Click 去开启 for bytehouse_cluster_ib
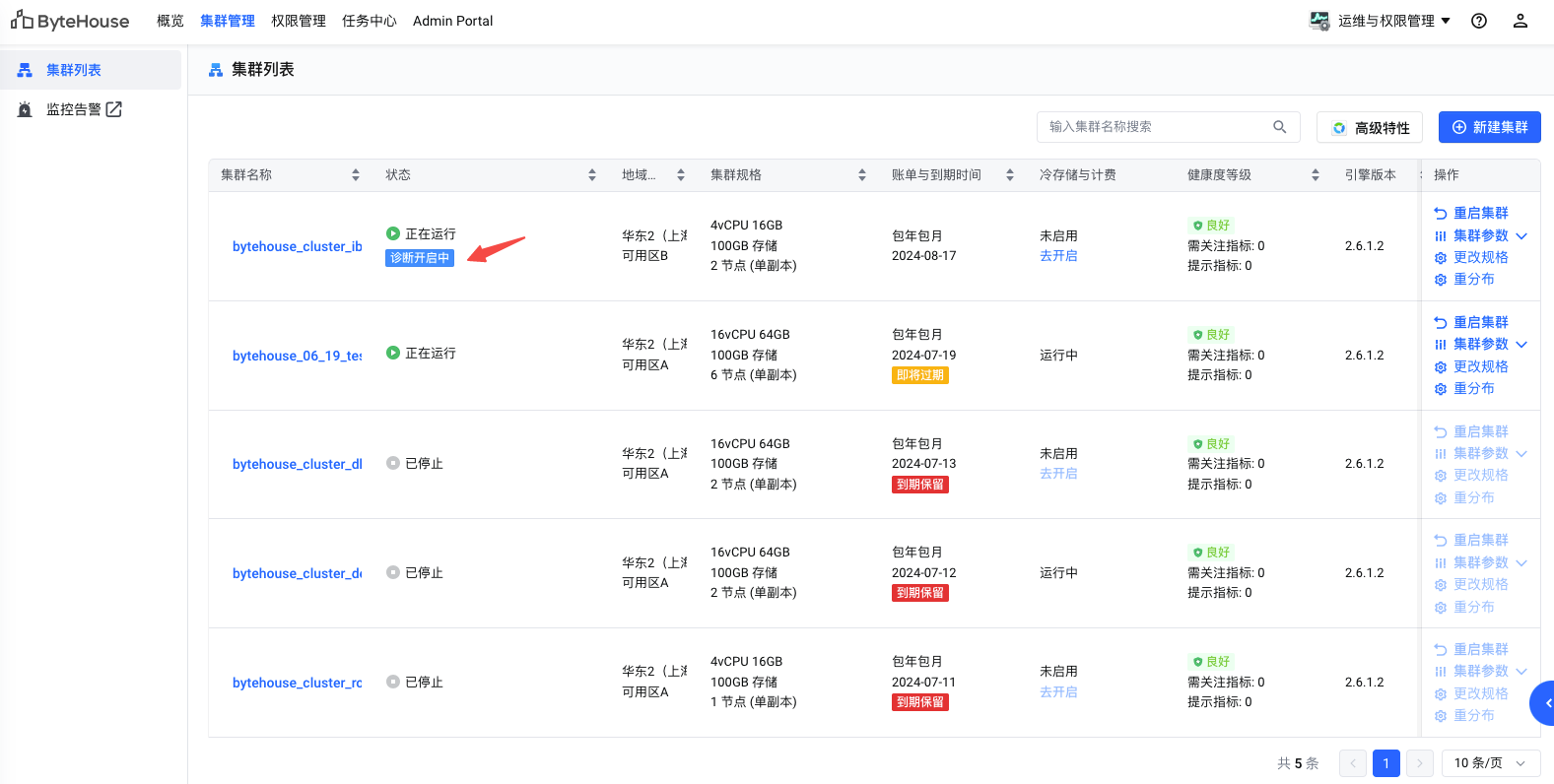Screen dimensions: 1554x784 pos(1058,256)
